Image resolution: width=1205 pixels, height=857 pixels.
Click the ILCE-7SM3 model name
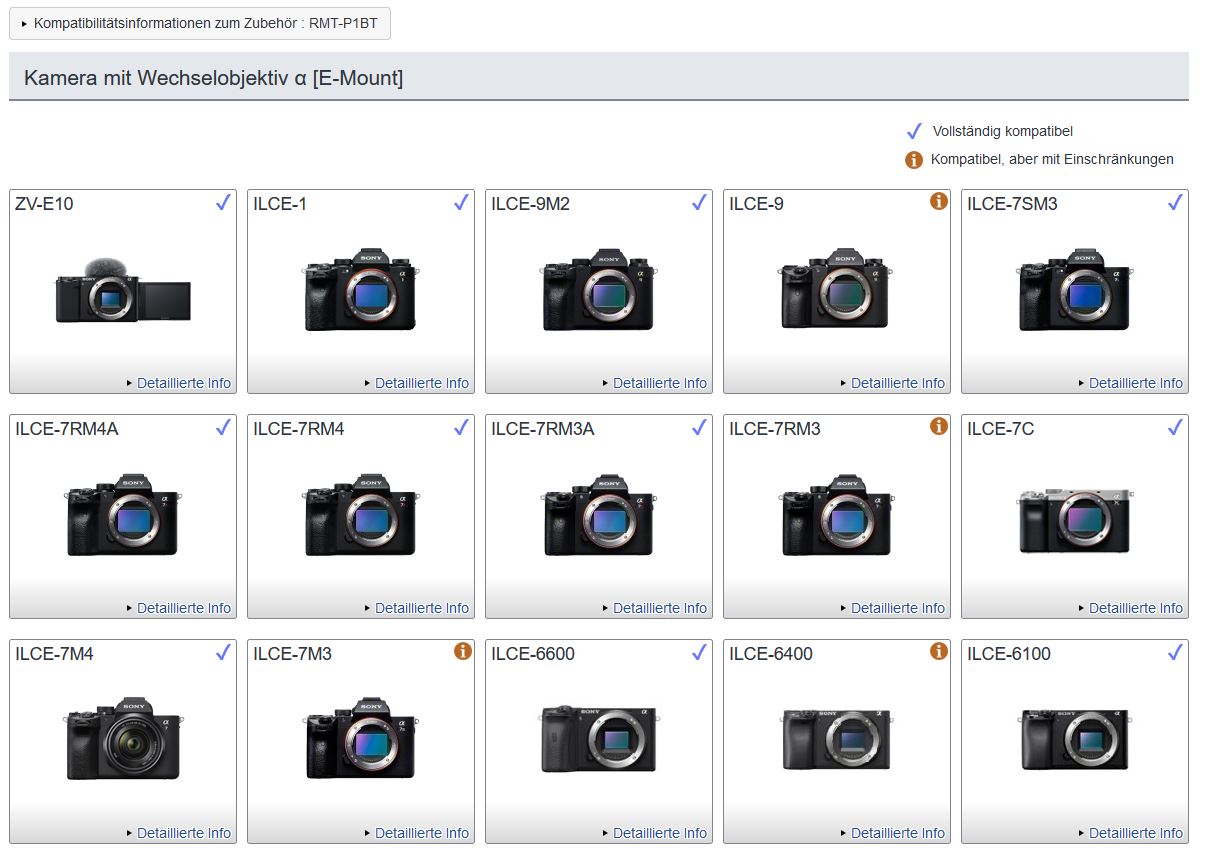pos(1012,204)
